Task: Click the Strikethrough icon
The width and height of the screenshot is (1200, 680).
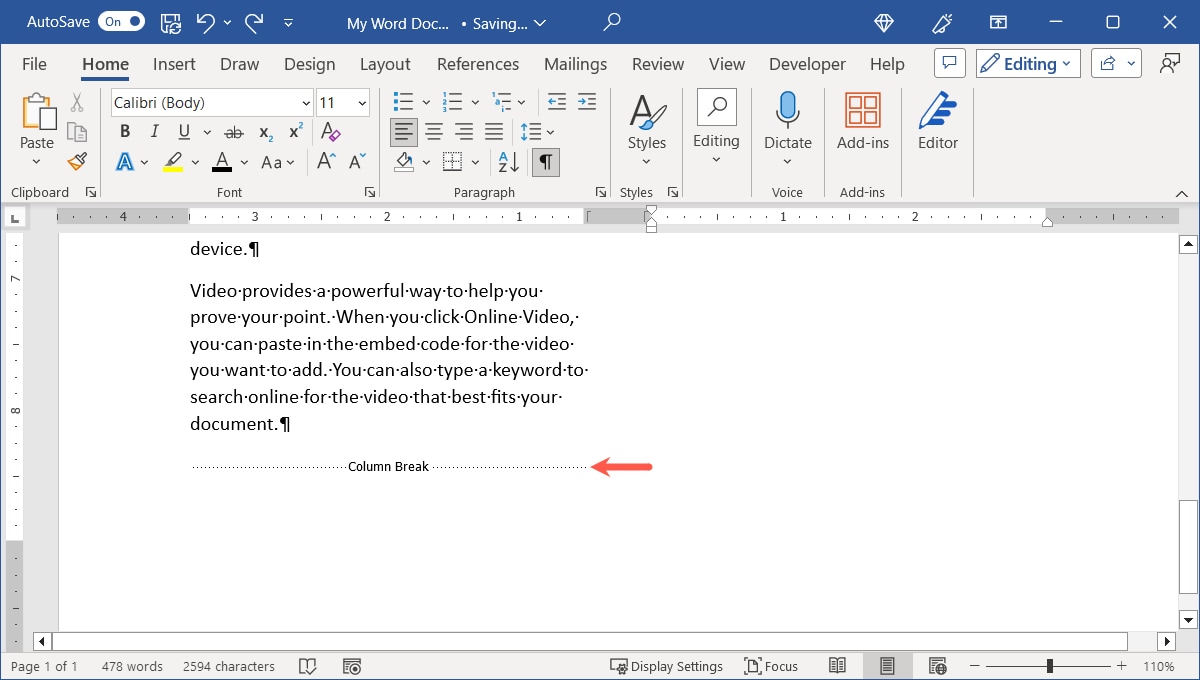Action: coord(233,131)
